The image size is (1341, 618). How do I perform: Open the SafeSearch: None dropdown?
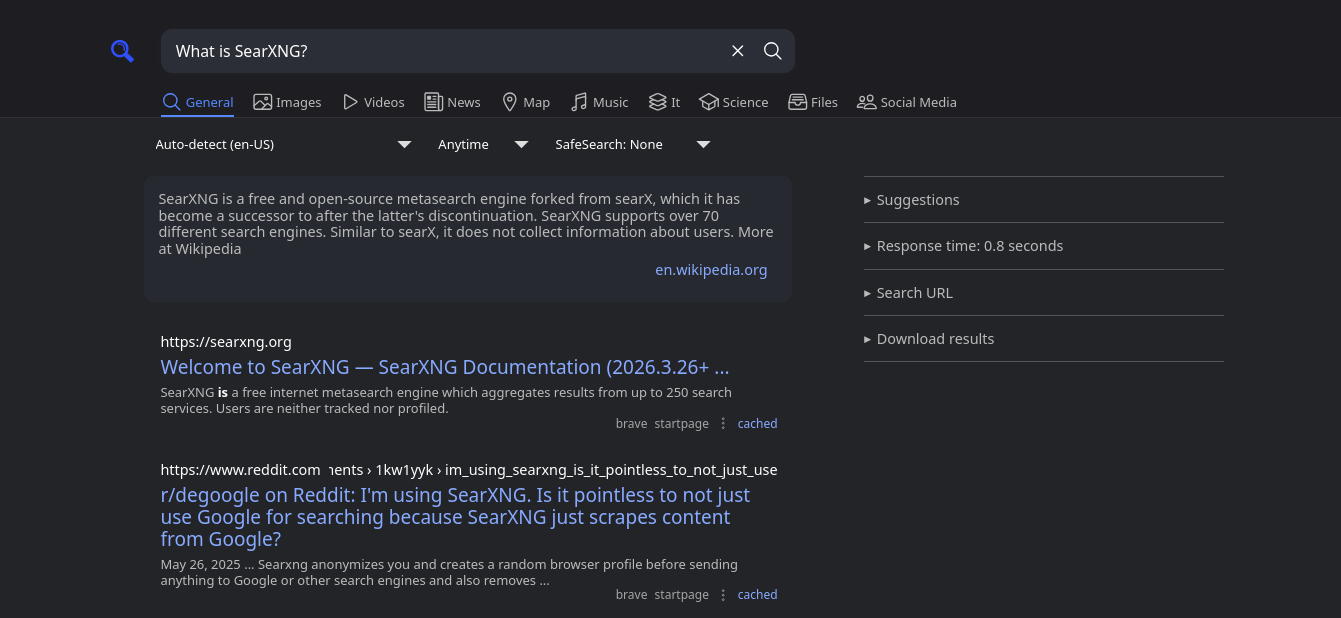point(633,144)
